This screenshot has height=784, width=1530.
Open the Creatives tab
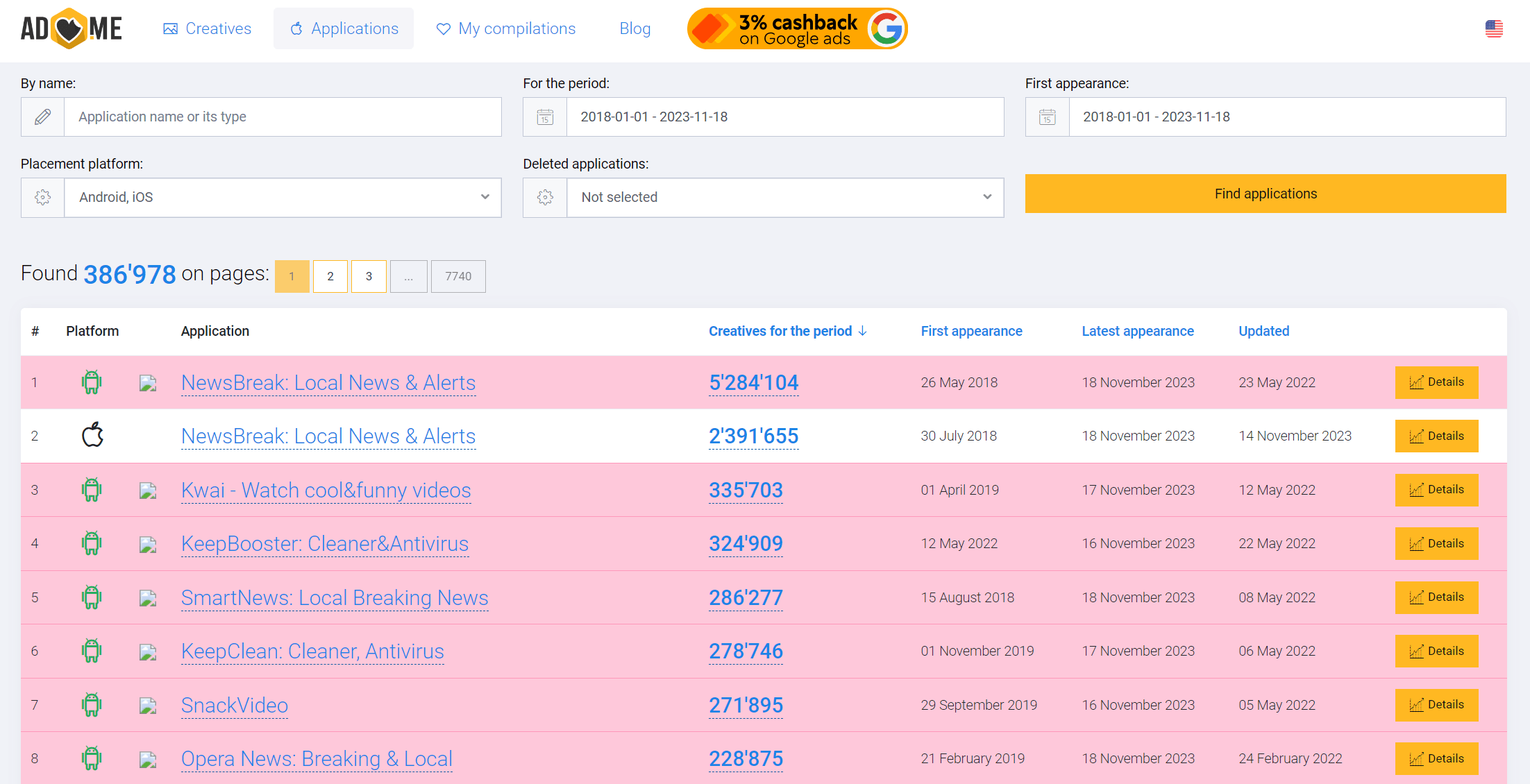[x=207, y=28]
